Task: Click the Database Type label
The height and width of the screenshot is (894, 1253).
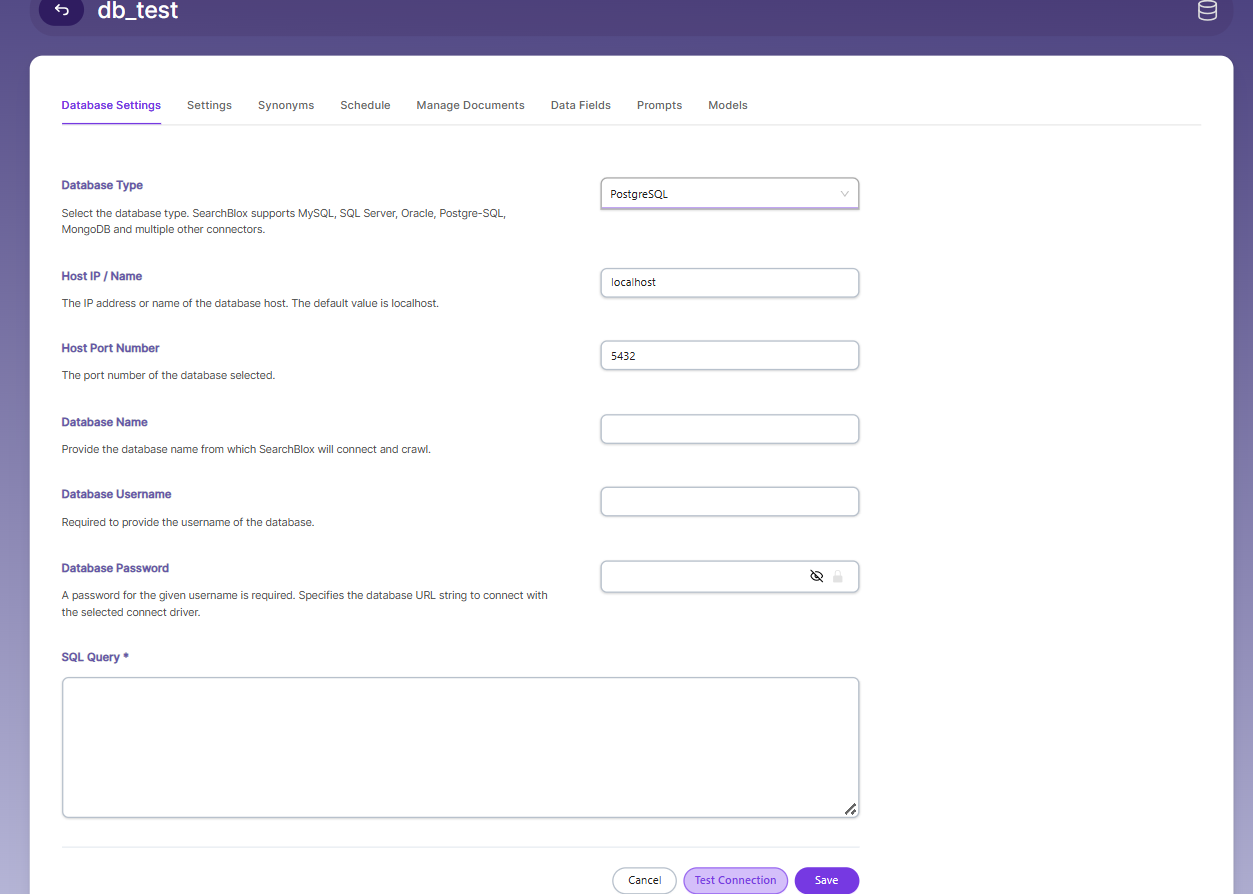Action: [x=102, y=185]
